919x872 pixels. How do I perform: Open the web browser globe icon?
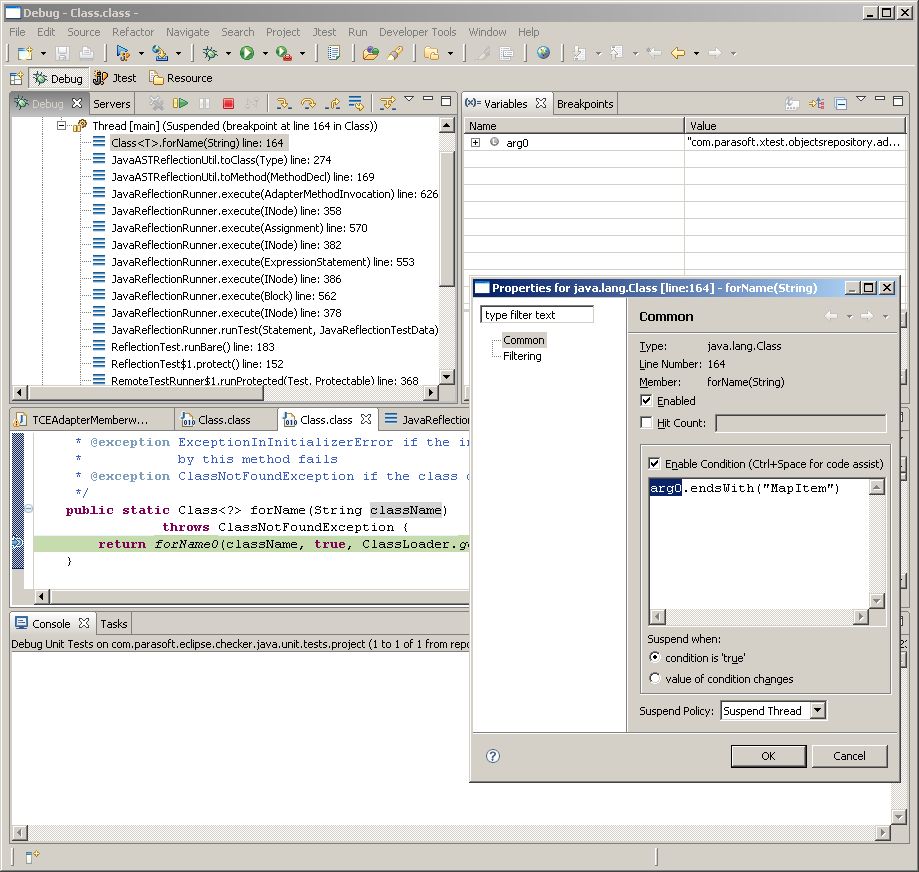click(x=543, y=53)
